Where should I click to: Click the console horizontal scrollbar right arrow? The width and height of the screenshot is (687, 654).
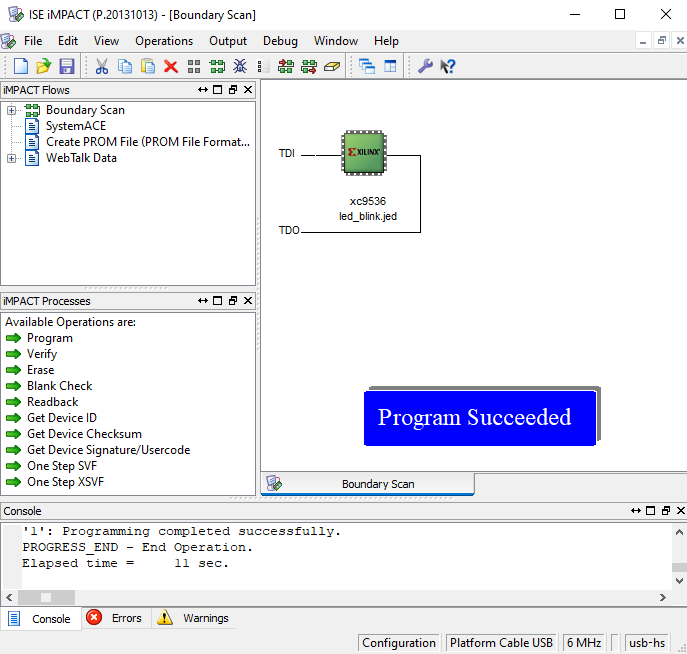pyautogui.click(x=662, y=597)
